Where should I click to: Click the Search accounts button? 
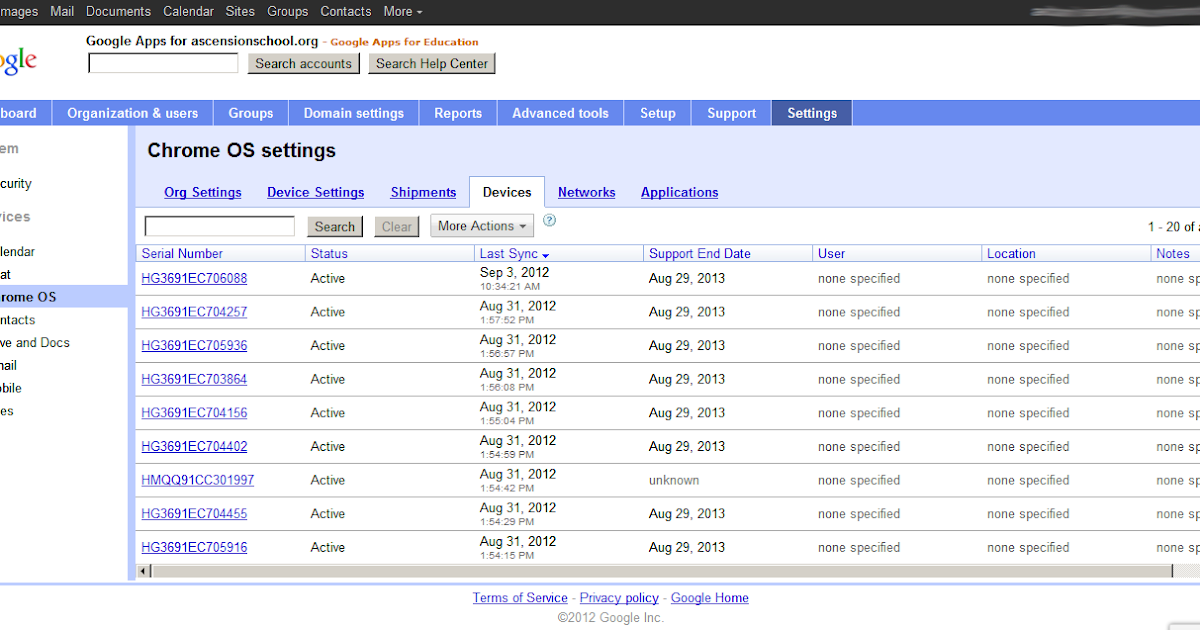[x=304, y=63]
